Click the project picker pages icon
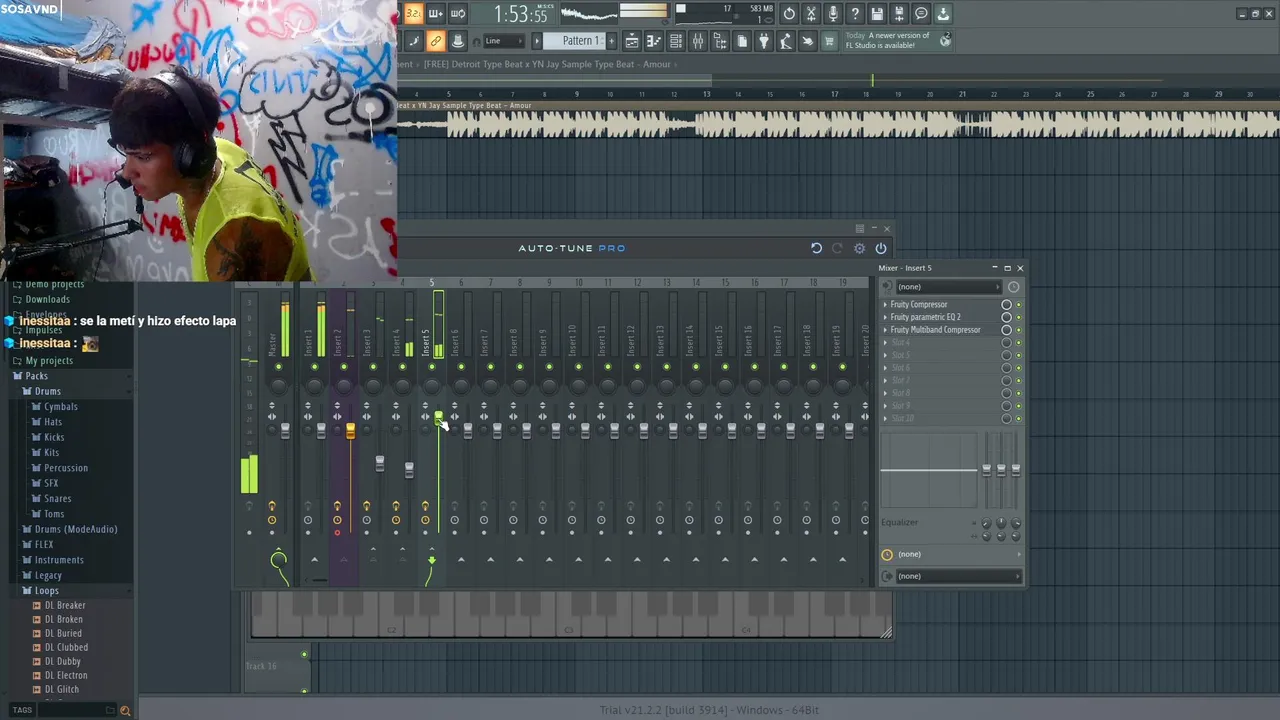Image resolution: width=1280 pixels, height=720 pixels. pos(742,41)
